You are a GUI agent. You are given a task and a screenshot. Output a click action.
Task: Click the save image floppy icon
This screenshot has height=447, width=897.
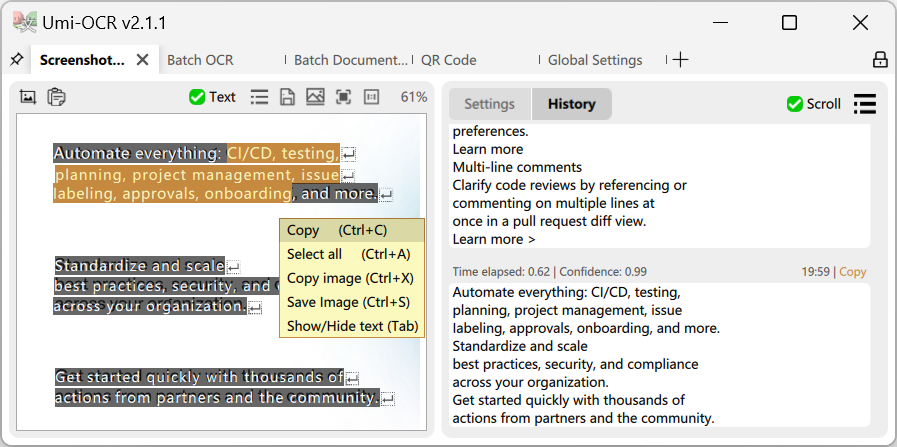coord(287,97)
